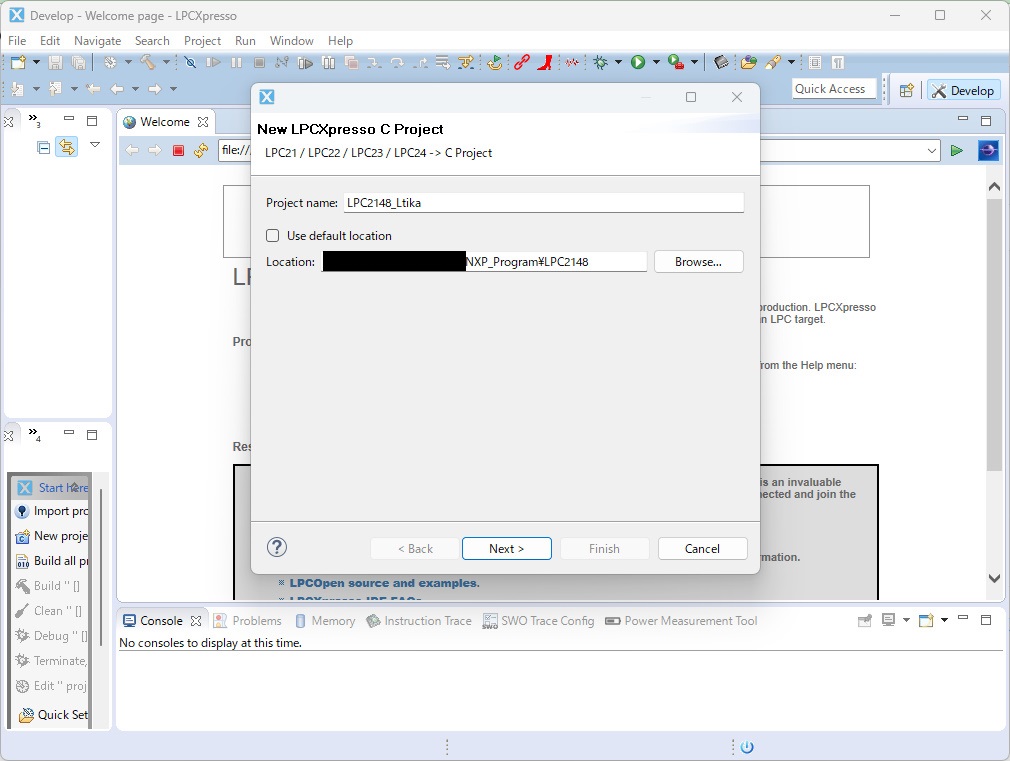This screenshot has width=1010, height=761.
Task: Click the Debug bug icon in toolbar
Action: click(600, 62)
